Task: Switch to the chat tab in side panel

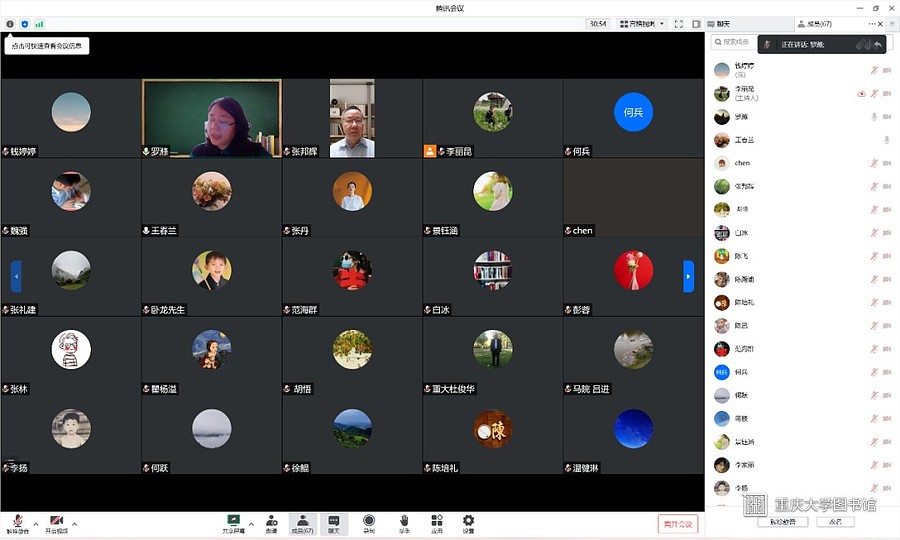Action: 720,24
